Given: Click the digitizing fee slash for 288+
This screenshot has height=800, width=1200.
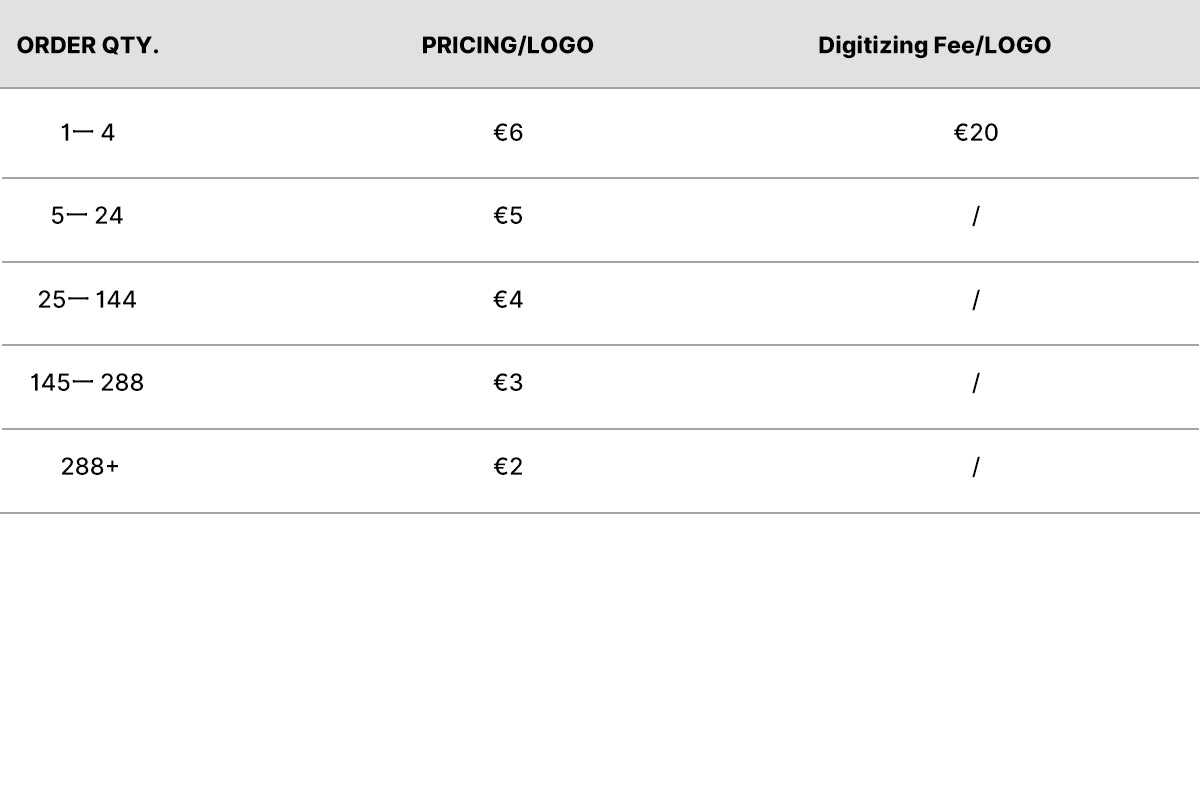Looking at the screenshot, I should pyautogui.click(x=975, y=467).
